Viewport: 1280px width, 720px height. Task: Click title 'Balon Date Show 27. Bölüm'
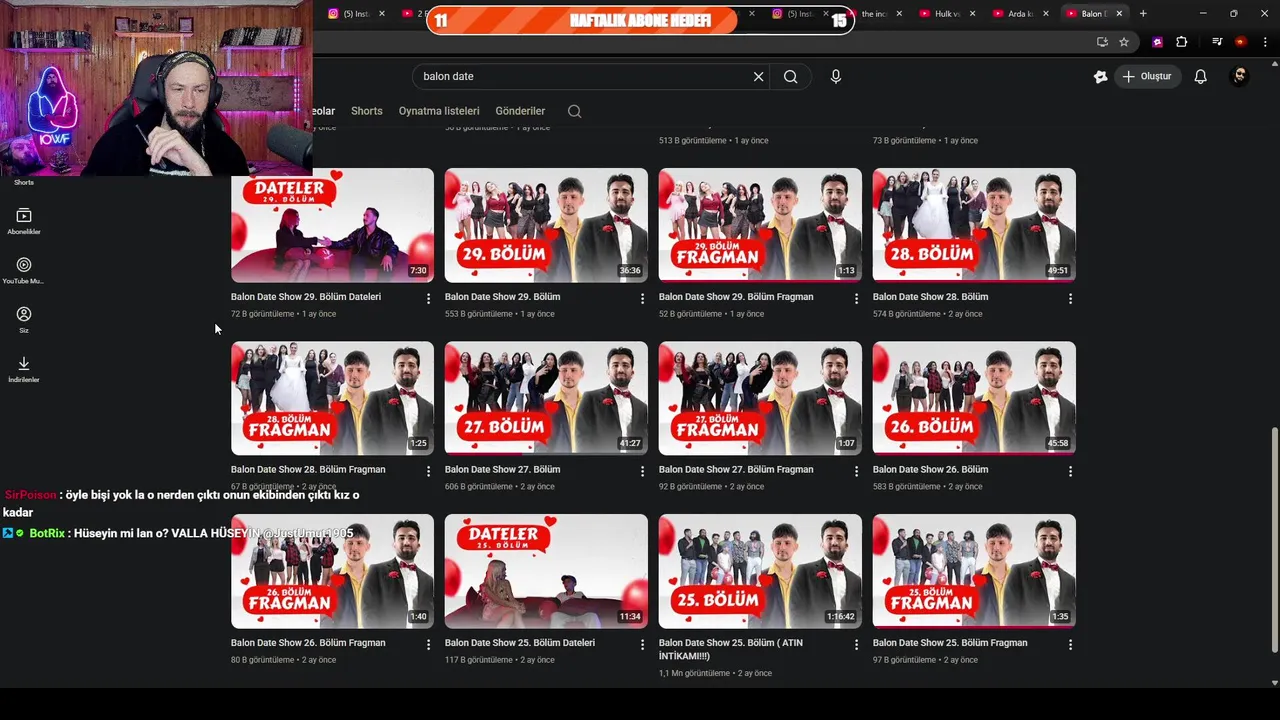coord(502,469)
